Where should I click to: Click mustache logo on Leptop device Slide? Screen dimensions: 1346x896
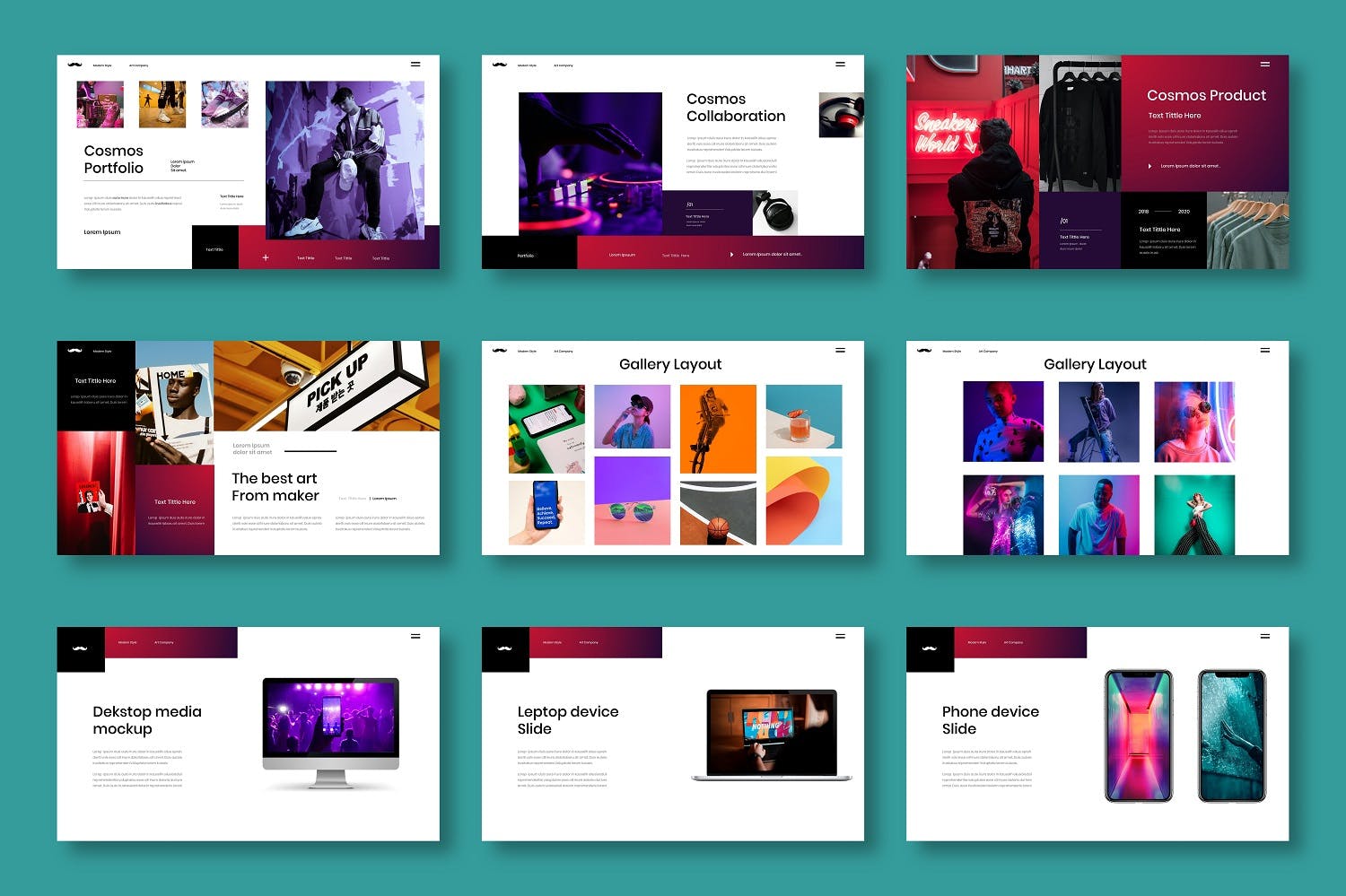point(504,648)
